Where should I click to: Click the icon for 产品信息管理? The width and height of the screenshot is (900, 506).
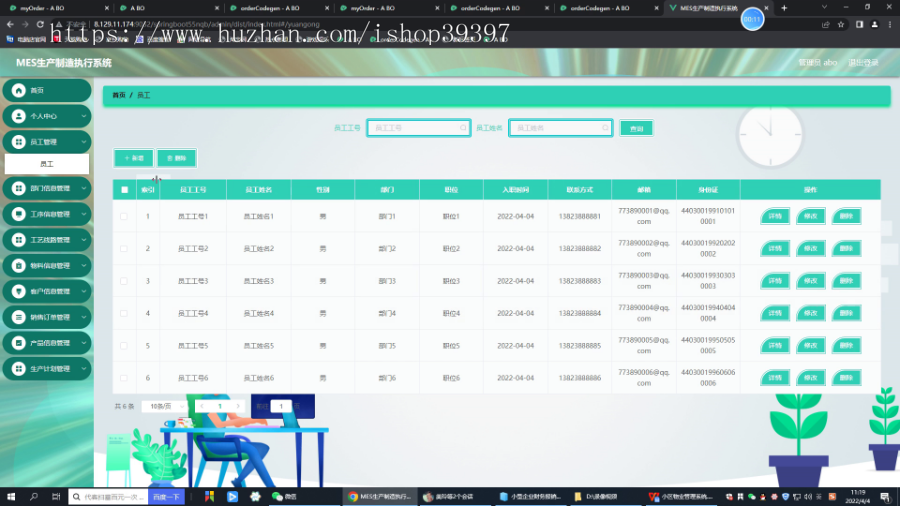(x=18, y=343)
